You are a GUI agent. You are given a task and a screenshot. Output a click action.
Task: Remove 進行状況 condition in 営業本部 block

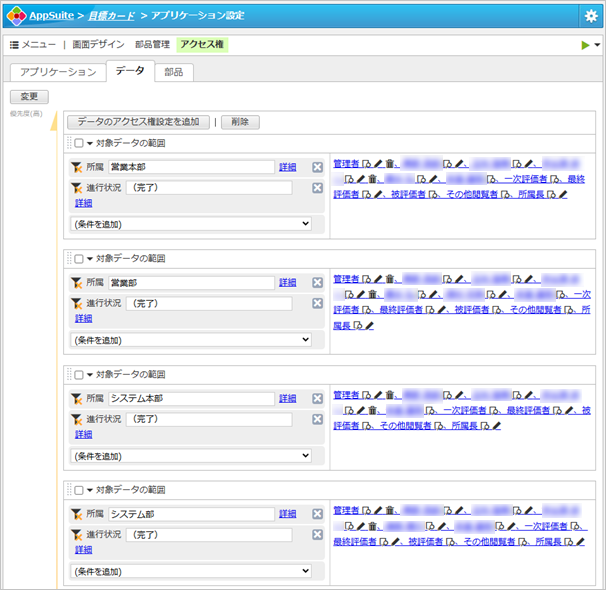pyautogui.click(x=317, y=188)
